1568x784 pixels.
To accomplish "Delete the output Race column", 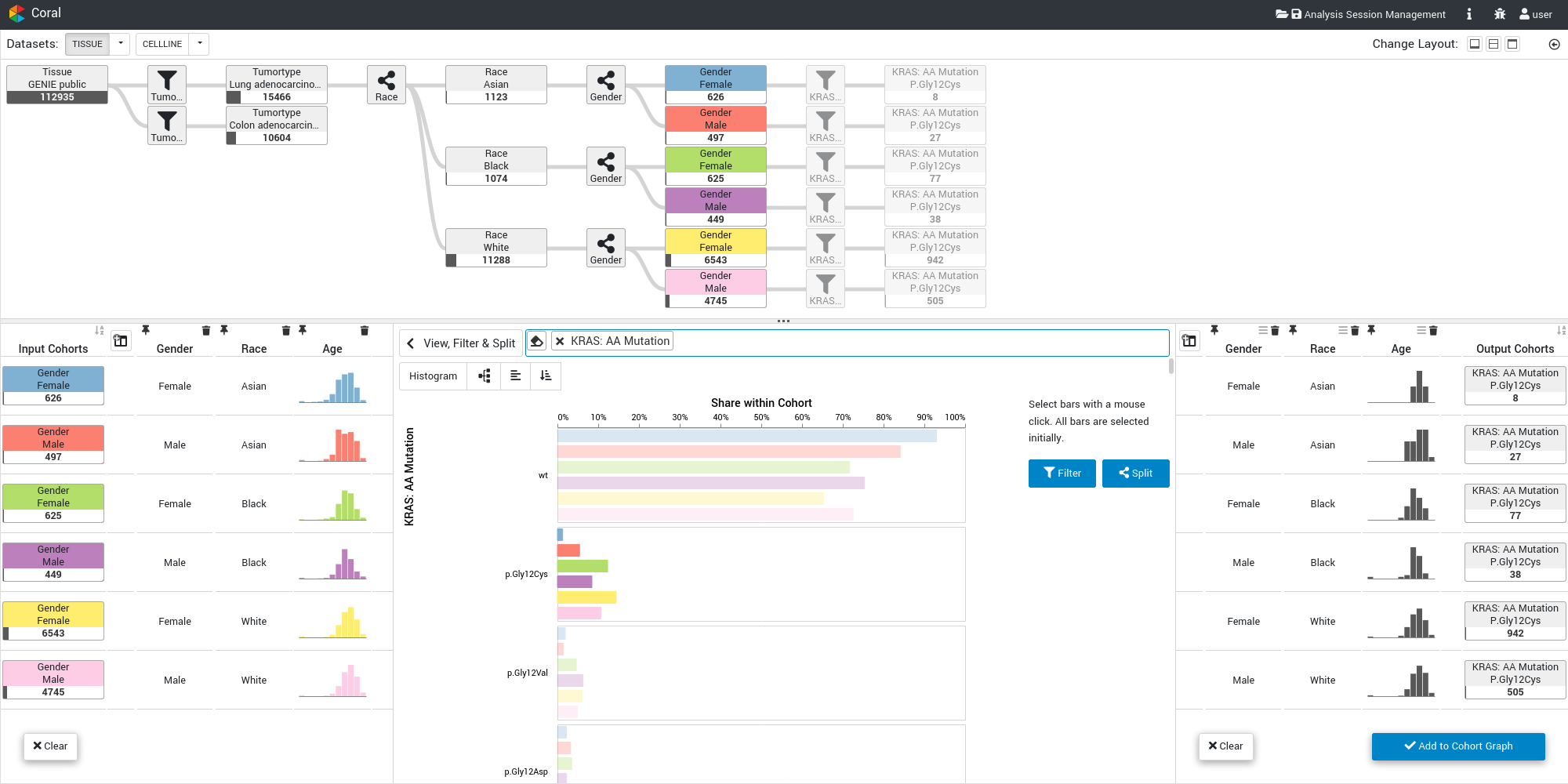I will pos(1355,330).
